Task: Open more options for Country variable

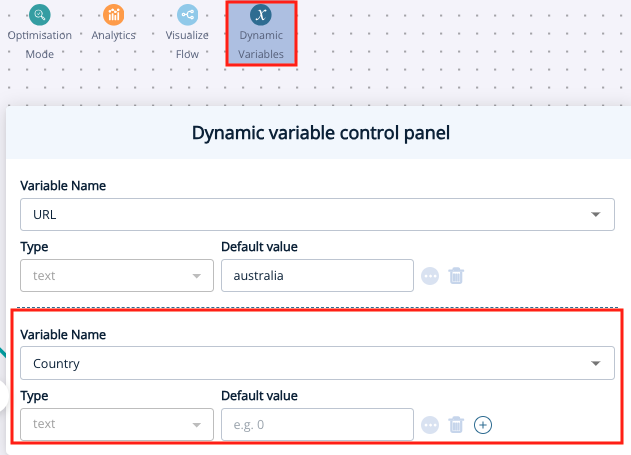Action: (430, 425)
